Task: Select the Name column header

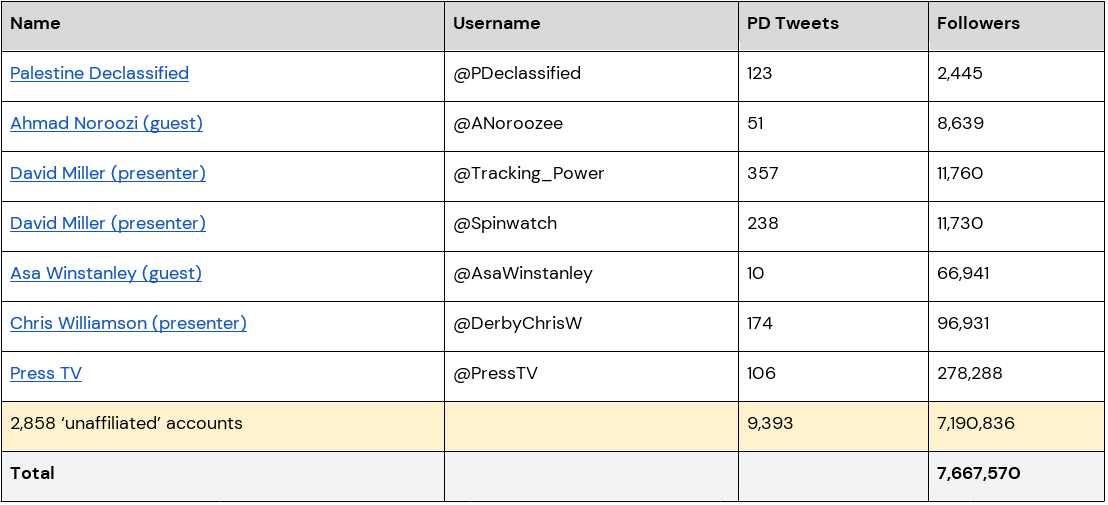Action: click(35, 24)
